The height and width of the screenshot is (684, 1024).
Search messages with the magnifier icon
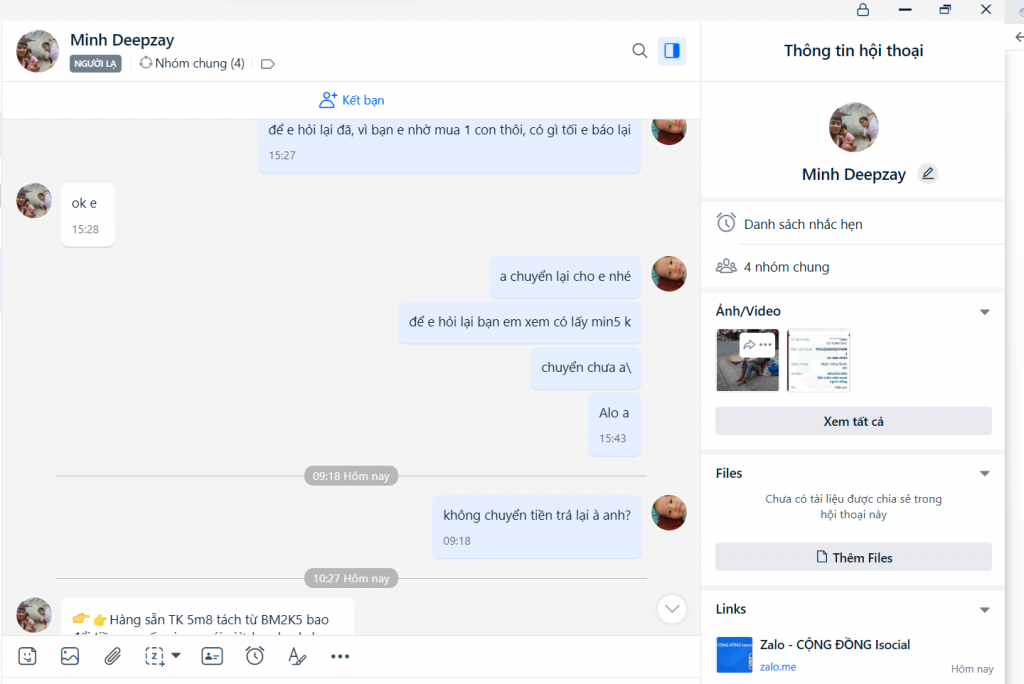coord(640,50)
